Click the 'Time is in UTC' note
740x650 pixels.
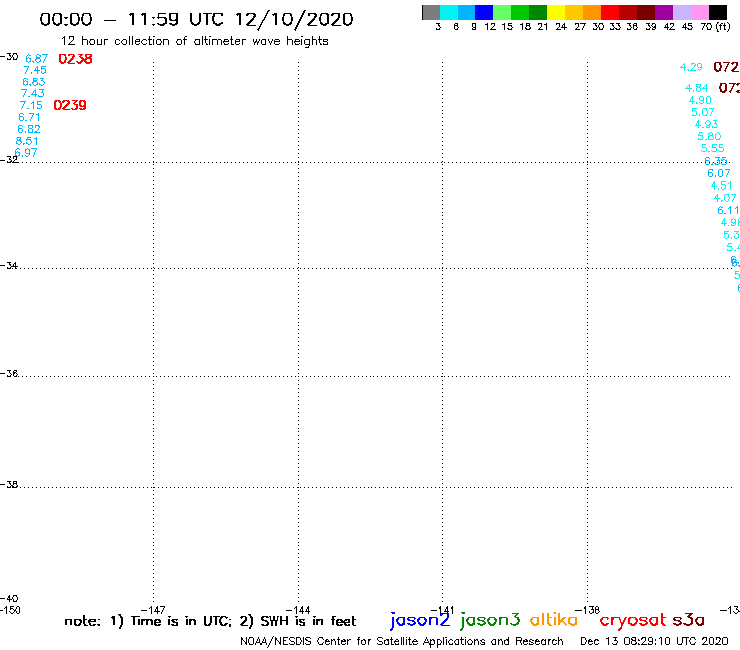coord(181,621)
